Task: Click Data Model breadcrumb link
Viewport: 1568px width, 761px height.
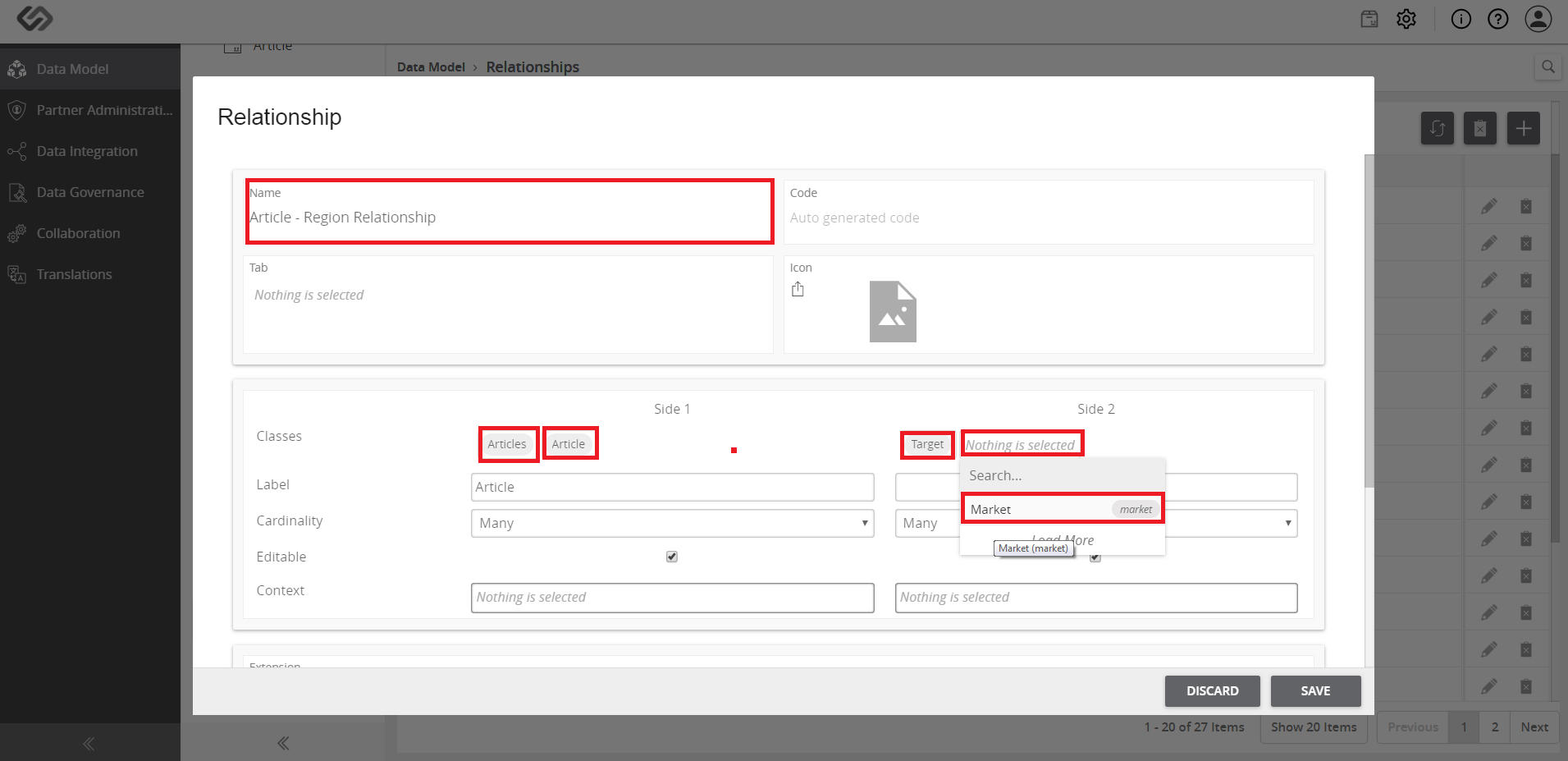Action: coord(431,67)
